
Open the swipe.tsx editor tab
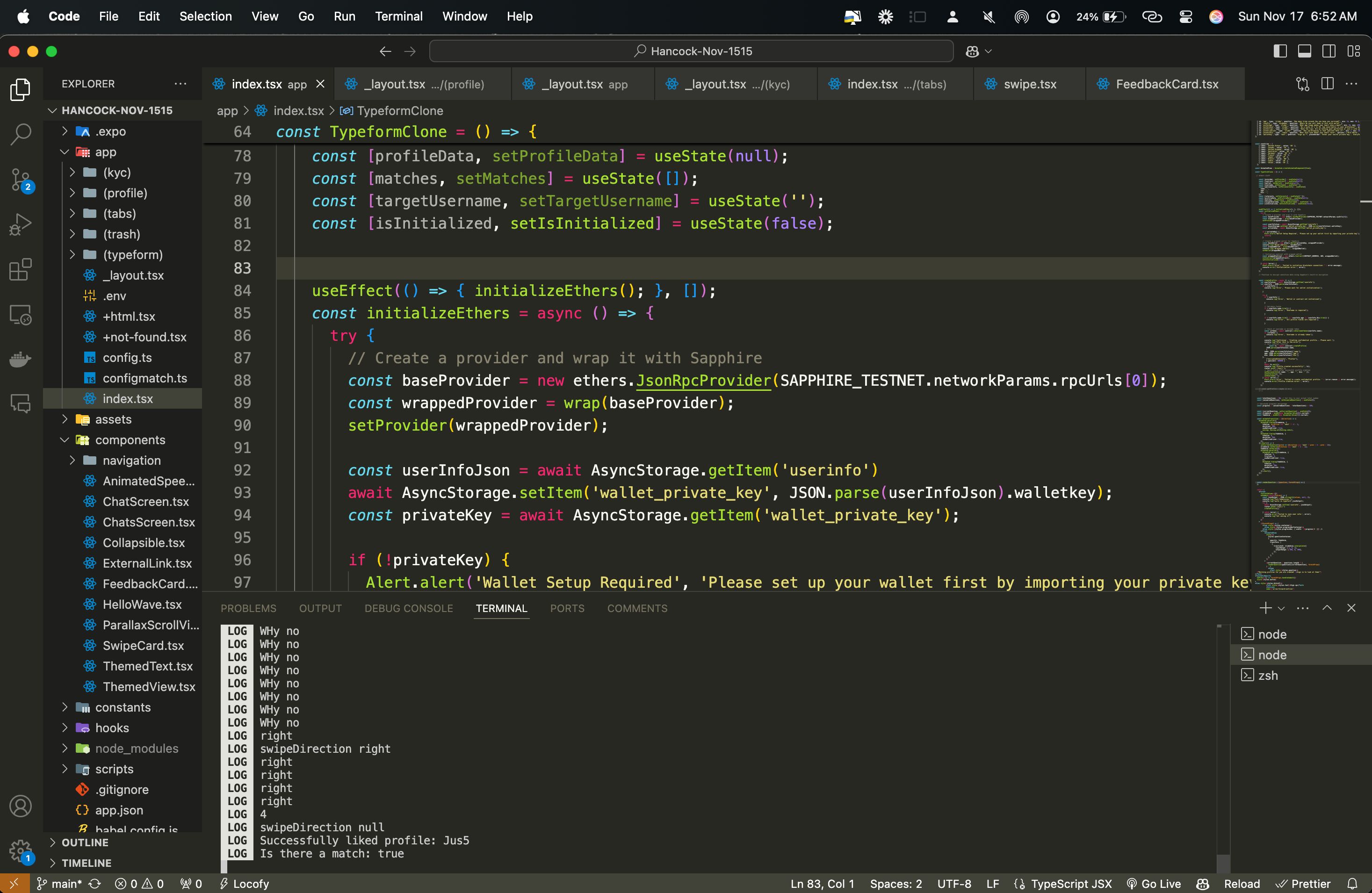tap(1029, 84)
